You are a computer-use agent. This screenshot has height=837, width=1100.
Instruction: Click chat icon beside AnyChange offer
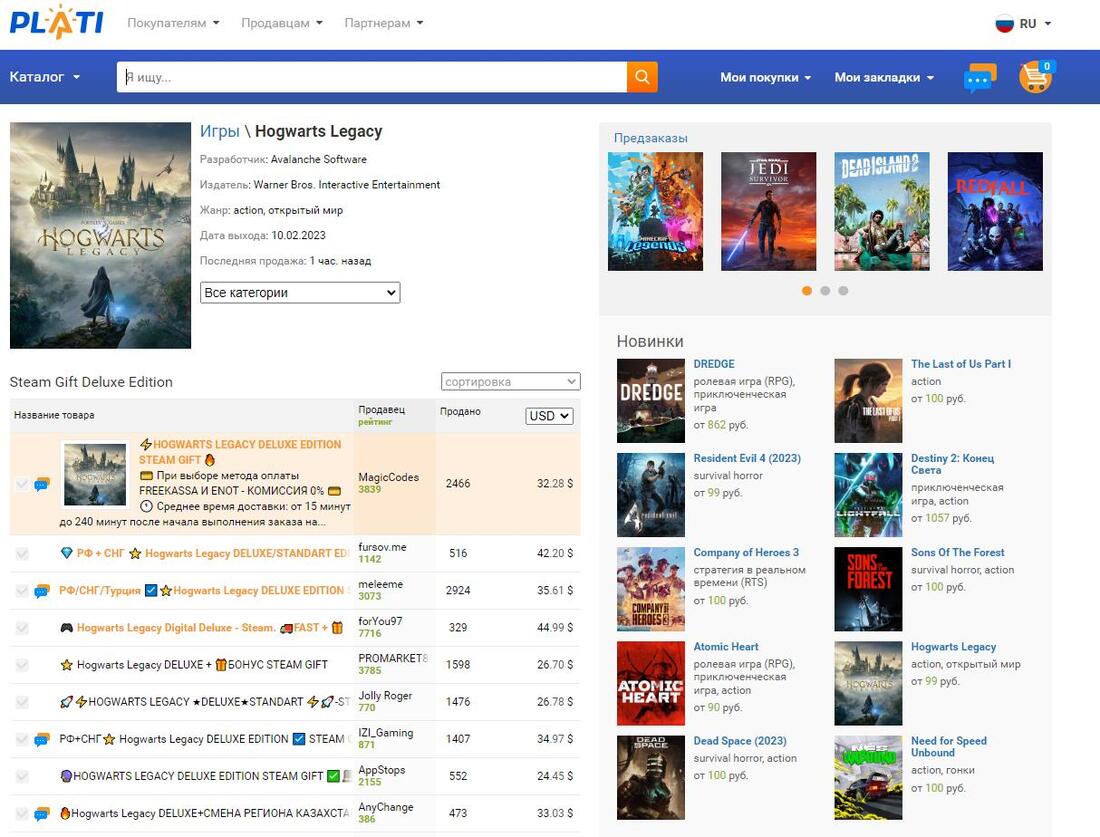[x=42, y=814]
